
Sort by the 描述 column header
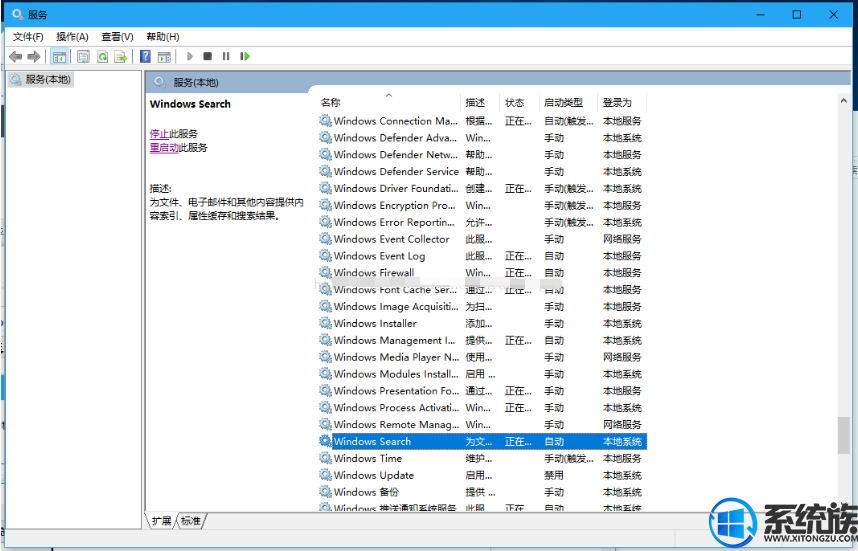click(480, 102)
